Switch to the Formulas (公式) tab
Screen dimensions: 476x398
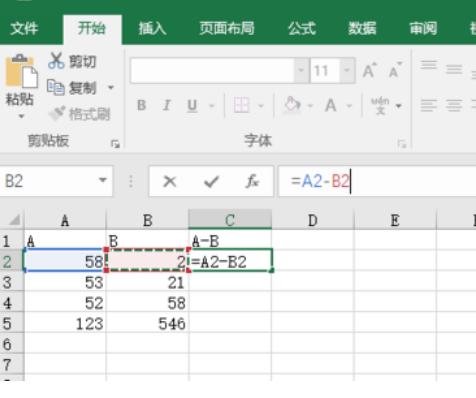pos(302,29)
